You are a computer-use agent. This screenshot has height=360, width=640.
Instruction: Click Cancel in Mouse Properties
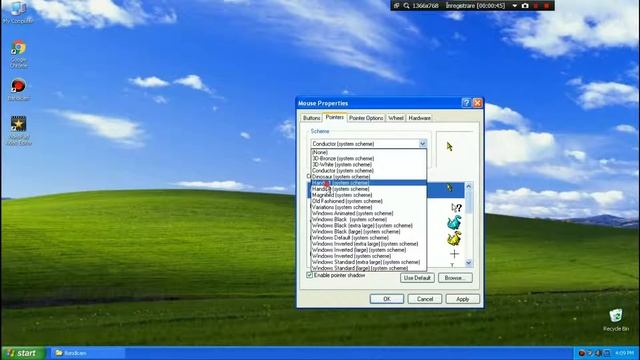pyautogui.click(x=424, y=299)
